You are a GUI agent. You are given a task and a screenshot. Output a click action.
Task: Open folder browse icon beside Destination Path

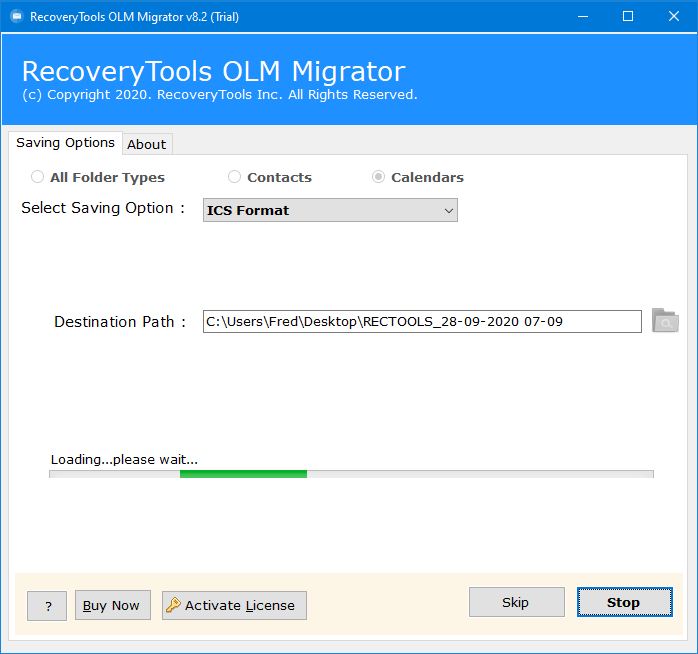coord(665,321)
